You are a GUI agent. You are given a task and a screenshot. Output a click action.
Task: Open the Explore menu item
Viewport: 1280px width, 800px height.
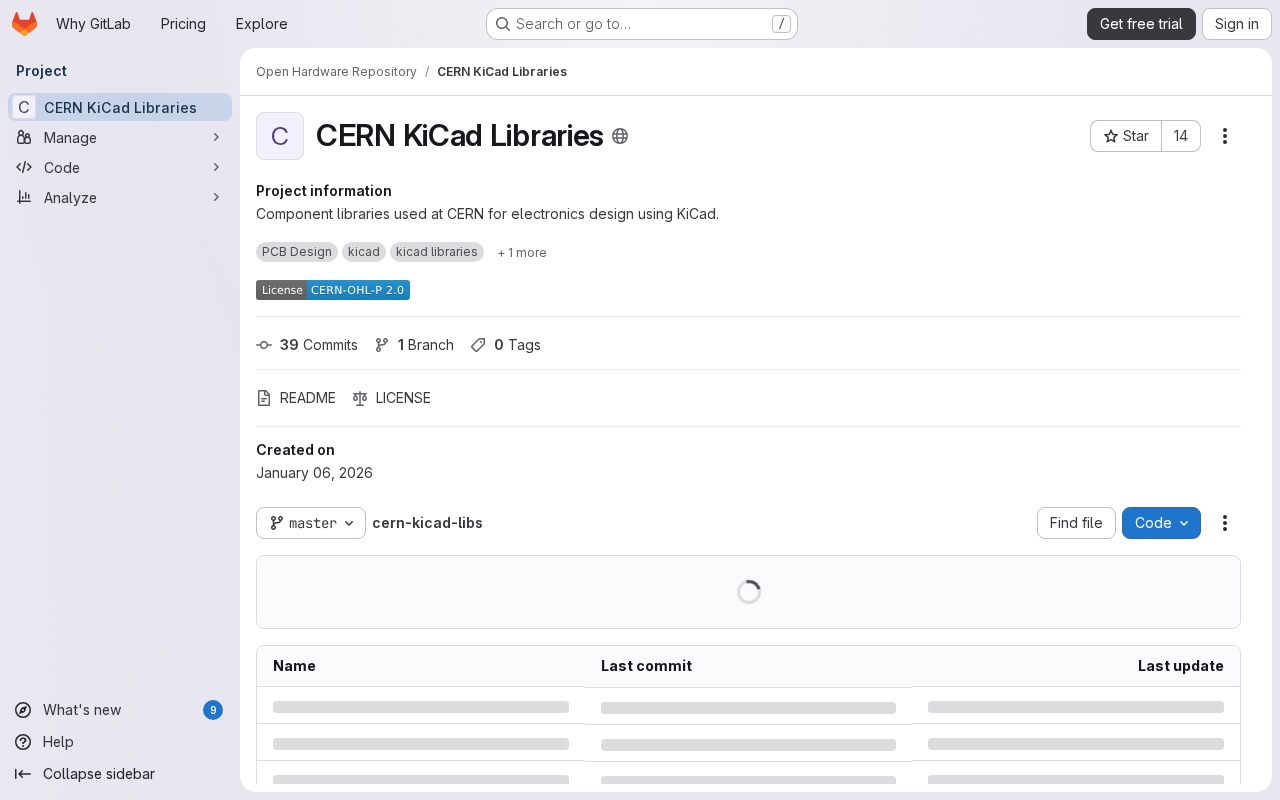tap(261, 24)
